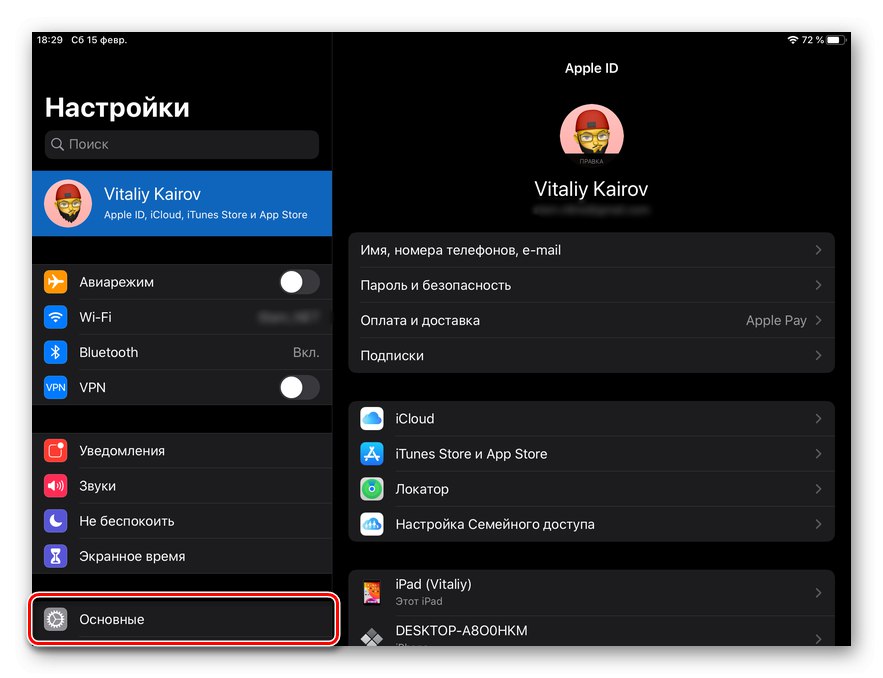The height and width of the screenshot is (678, 883).
Task: Tap the Экранное время hourglass icon
Action: click(x=55, y=556)
